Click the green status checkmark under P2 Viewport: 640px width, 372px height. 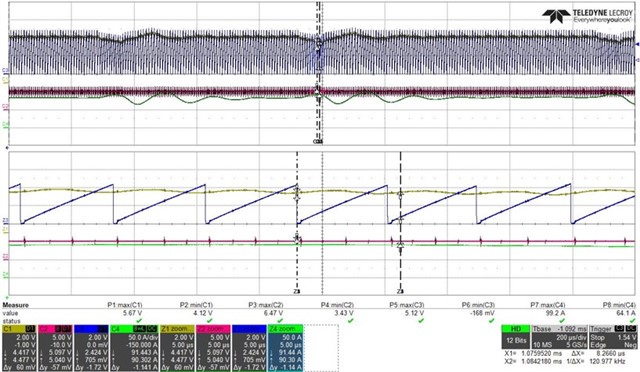tap(209, 321)
